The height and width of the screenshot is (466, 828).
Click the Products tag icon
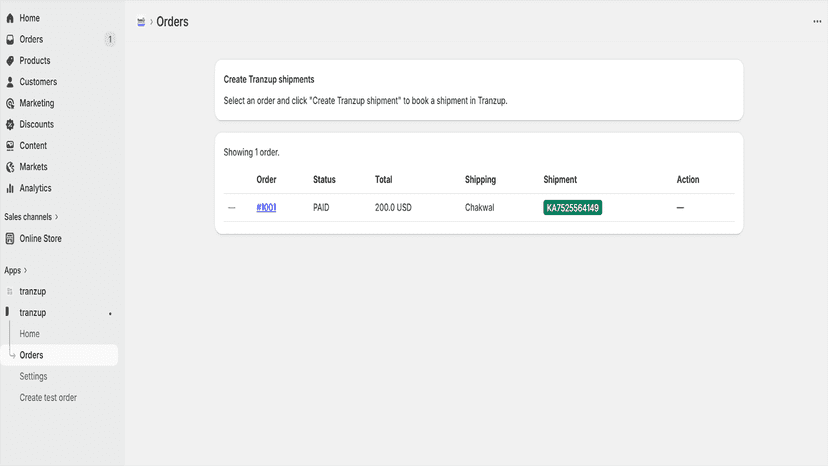[10, 61]
